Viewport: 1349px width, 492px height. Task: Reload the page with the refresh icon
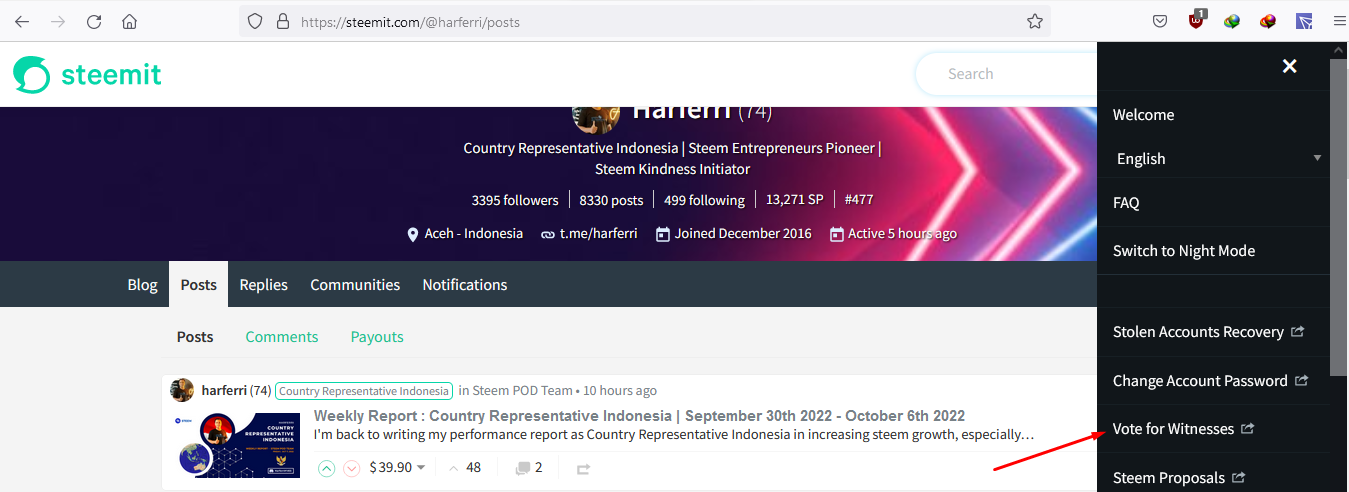(94, 21)
